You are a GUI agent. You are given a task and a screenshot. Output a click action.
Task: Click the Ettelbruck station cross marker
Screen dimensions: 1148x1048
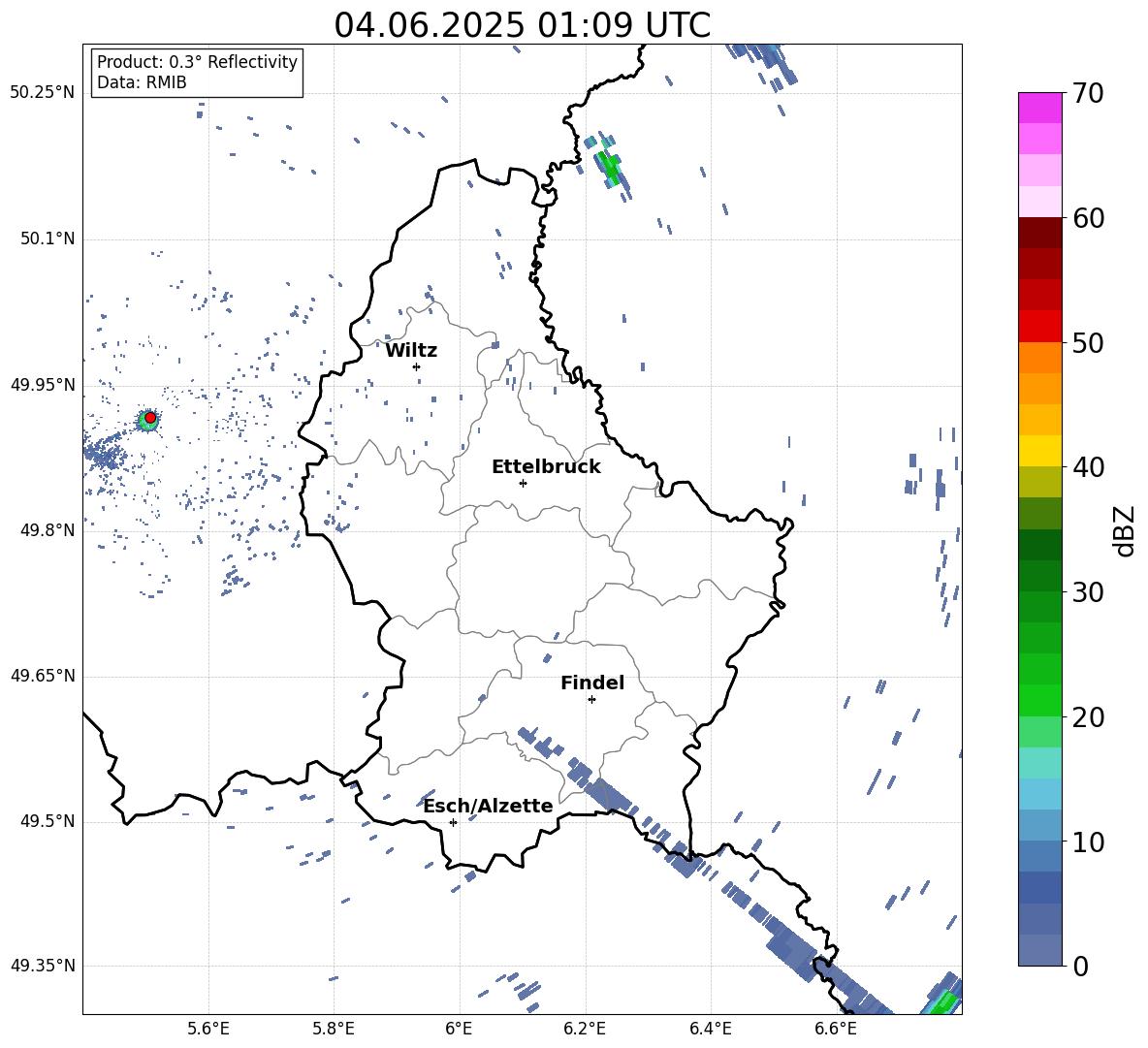[523, 483]
